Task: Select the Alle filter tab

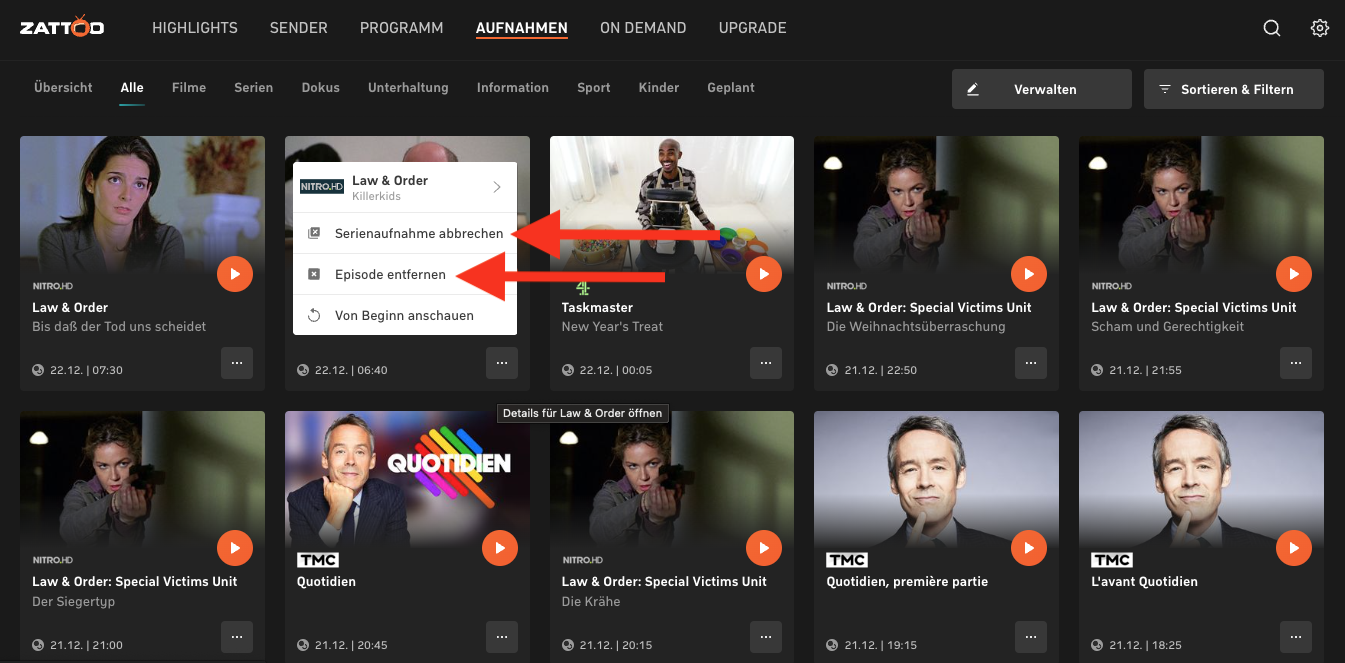Action: [x=132, y=88]
